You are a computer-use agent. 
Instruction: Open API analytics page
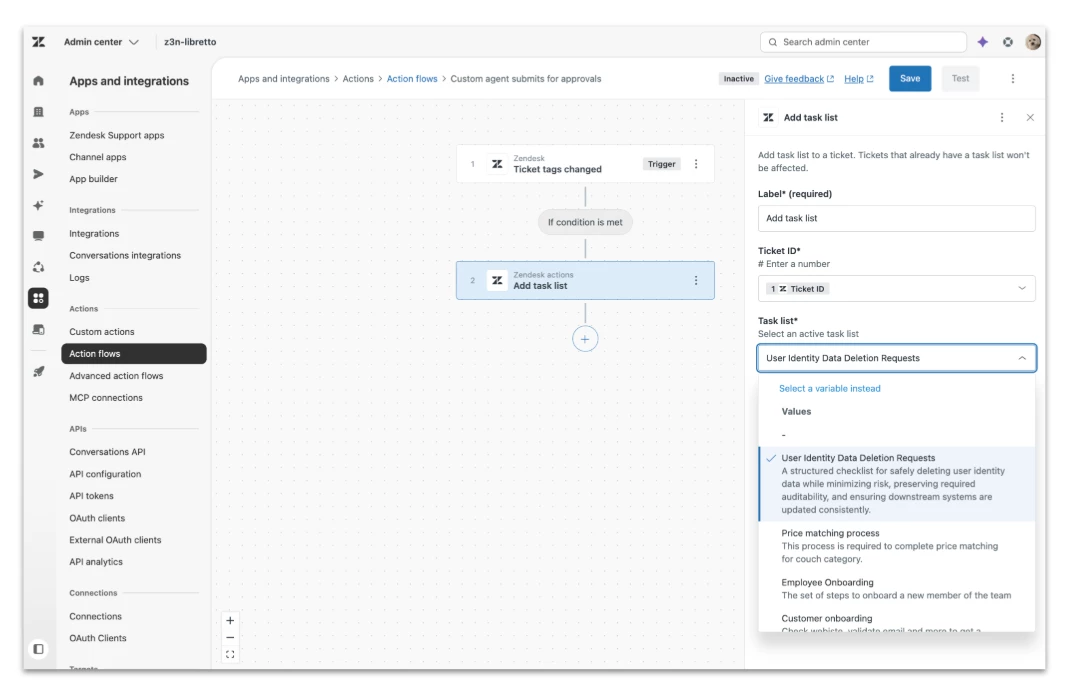(x=96, y=562)
